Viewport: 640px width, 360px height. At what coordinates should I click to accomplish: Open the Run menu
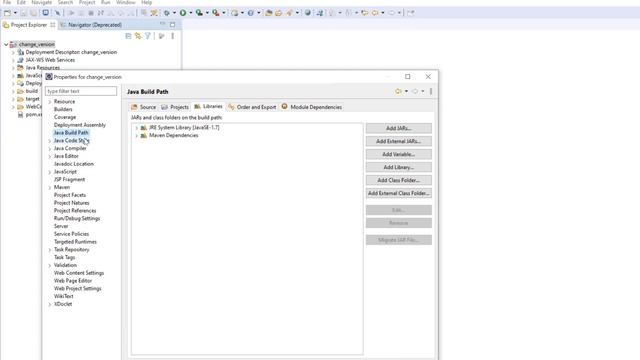[106, 2]
